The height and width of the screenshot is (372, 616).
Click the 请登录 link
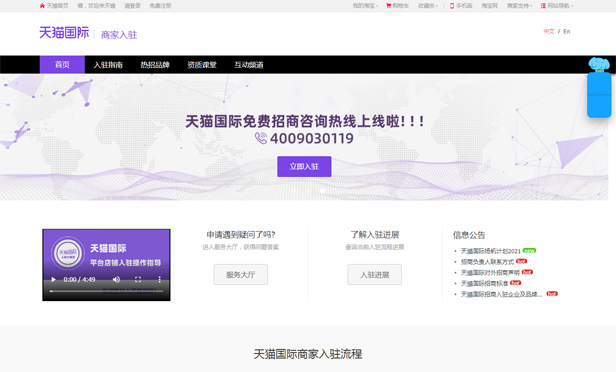coord(132,6)
